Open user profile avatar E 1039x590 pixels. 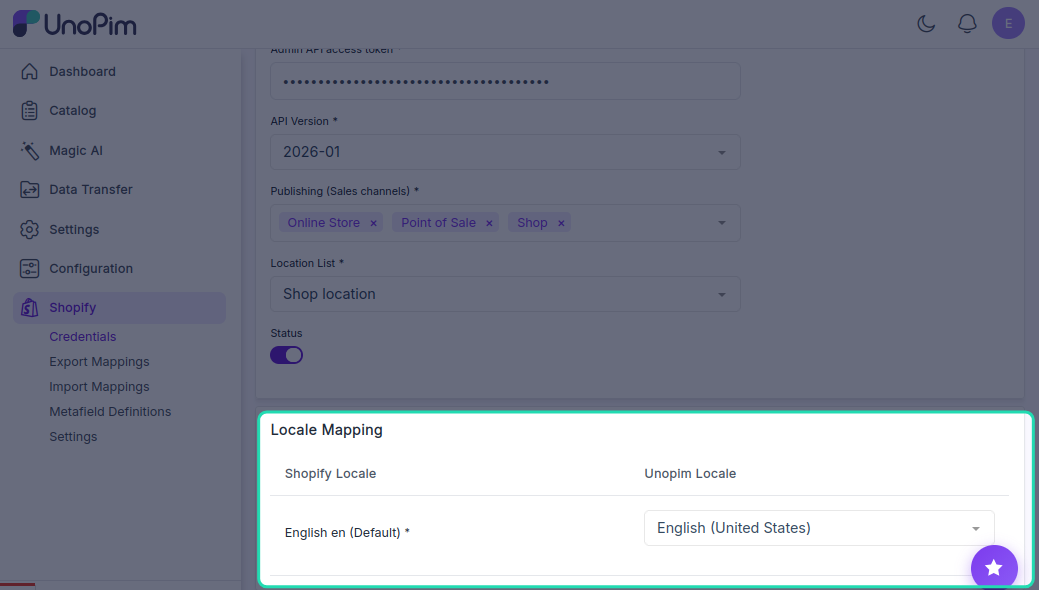(1008, 23)
